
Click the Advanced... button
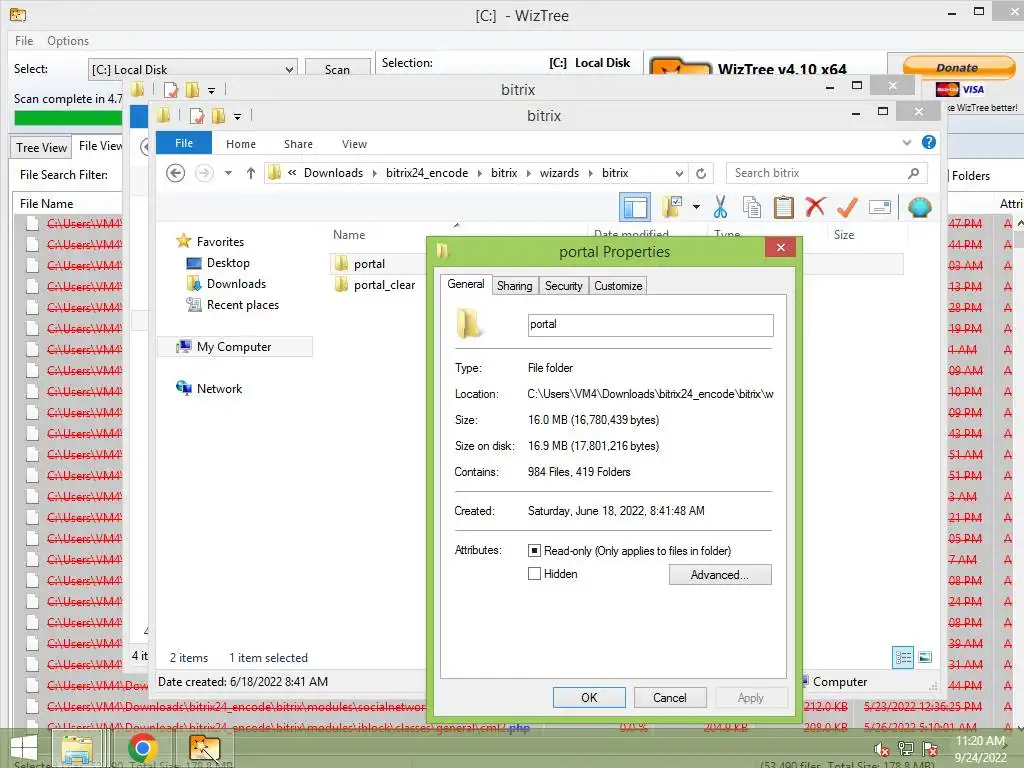pyautogui.click(x=720, y=575)
